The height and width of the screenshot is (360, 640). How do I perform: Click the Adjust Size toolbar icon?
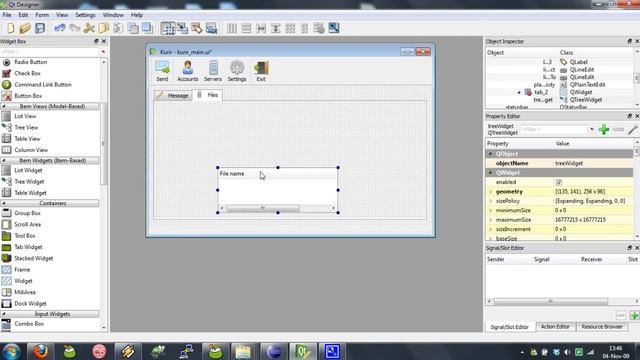tap(334, 28)
